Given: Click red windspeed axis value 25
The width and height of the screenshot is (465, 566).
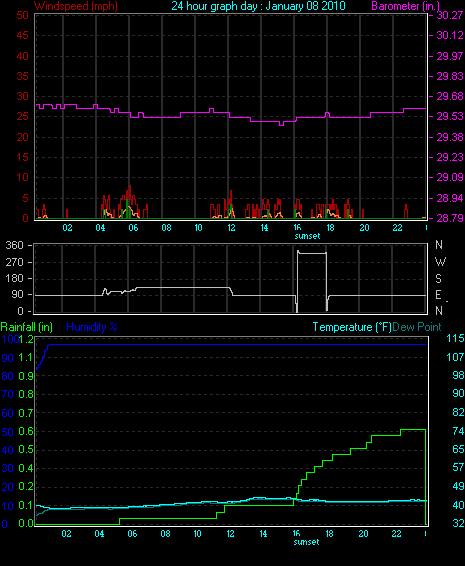Looking at the screenshot, I should pyautogui.click(x=22, y=117).
